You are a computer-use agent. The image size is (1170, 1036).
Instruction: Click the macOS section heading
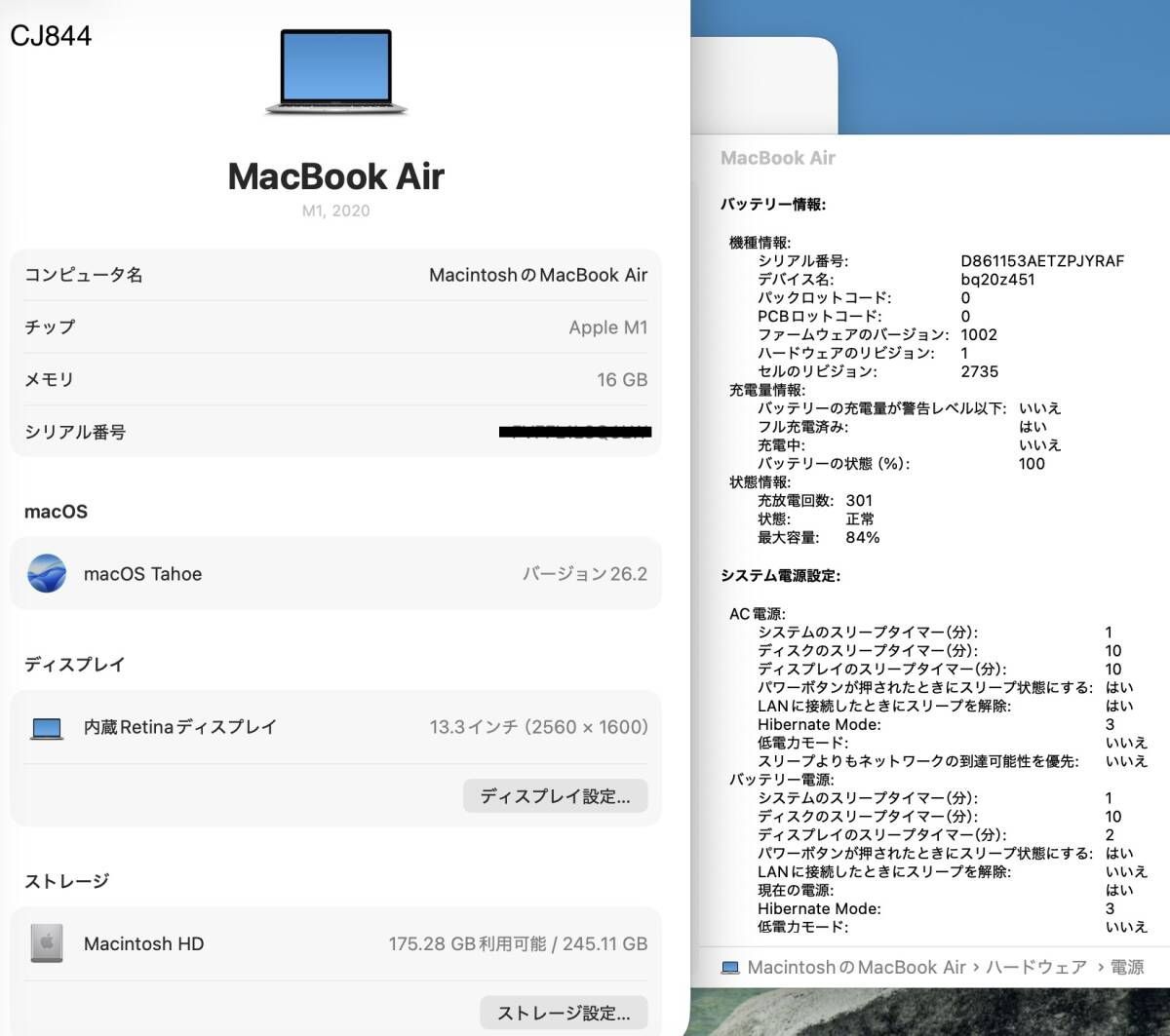(x=56, y=512)
